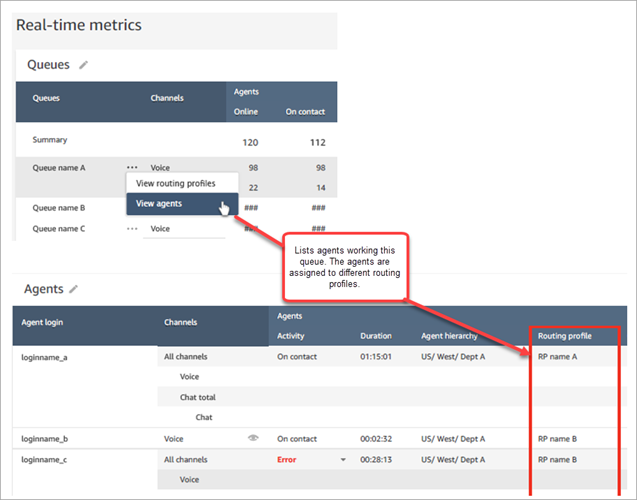Click the Summary row in Queues table
This screenshot has height=500, width=637.
point(50,140)
